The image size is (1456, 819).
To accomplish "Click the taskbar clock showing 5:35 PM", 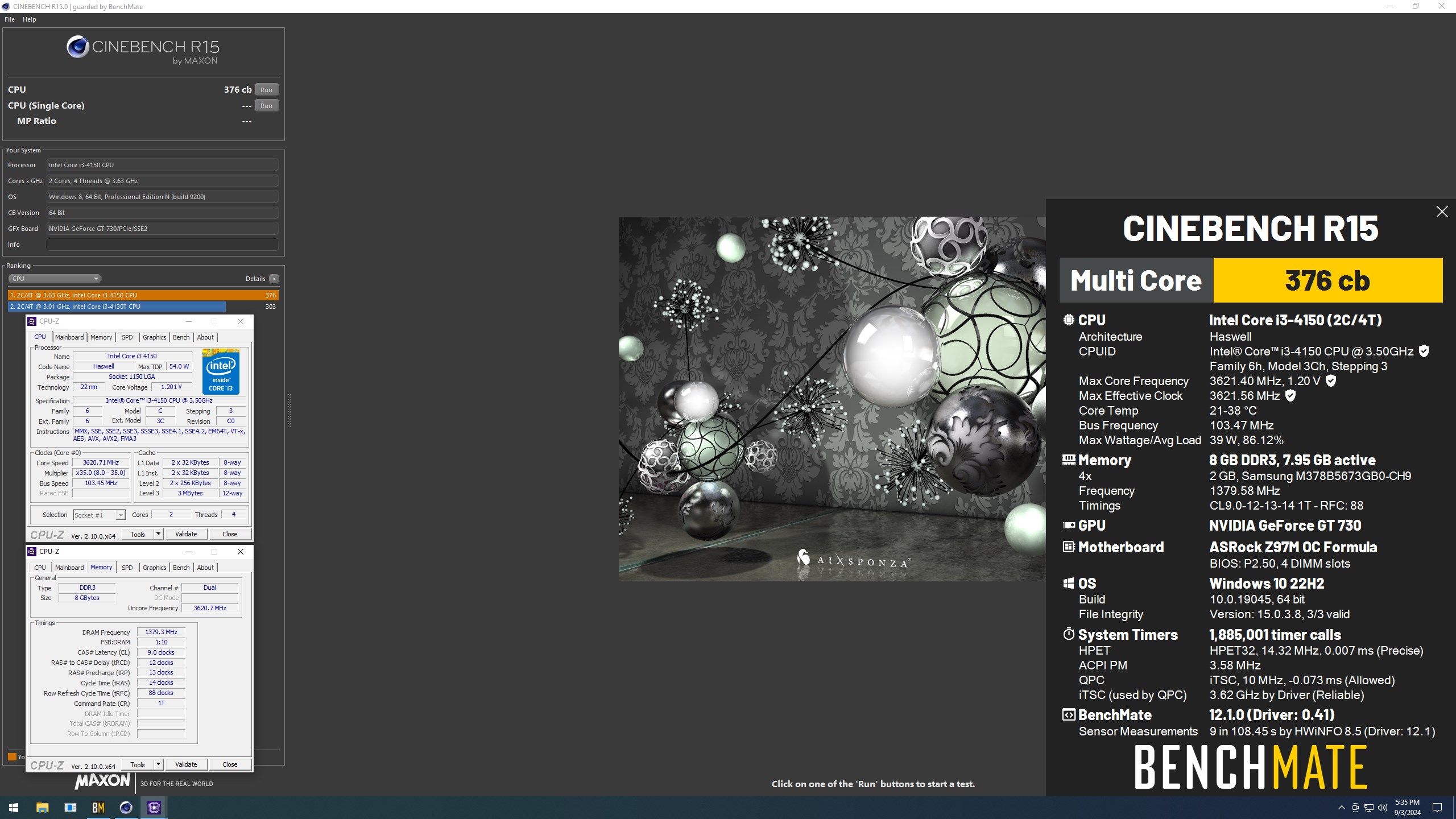I will [x=1407, y=808].
